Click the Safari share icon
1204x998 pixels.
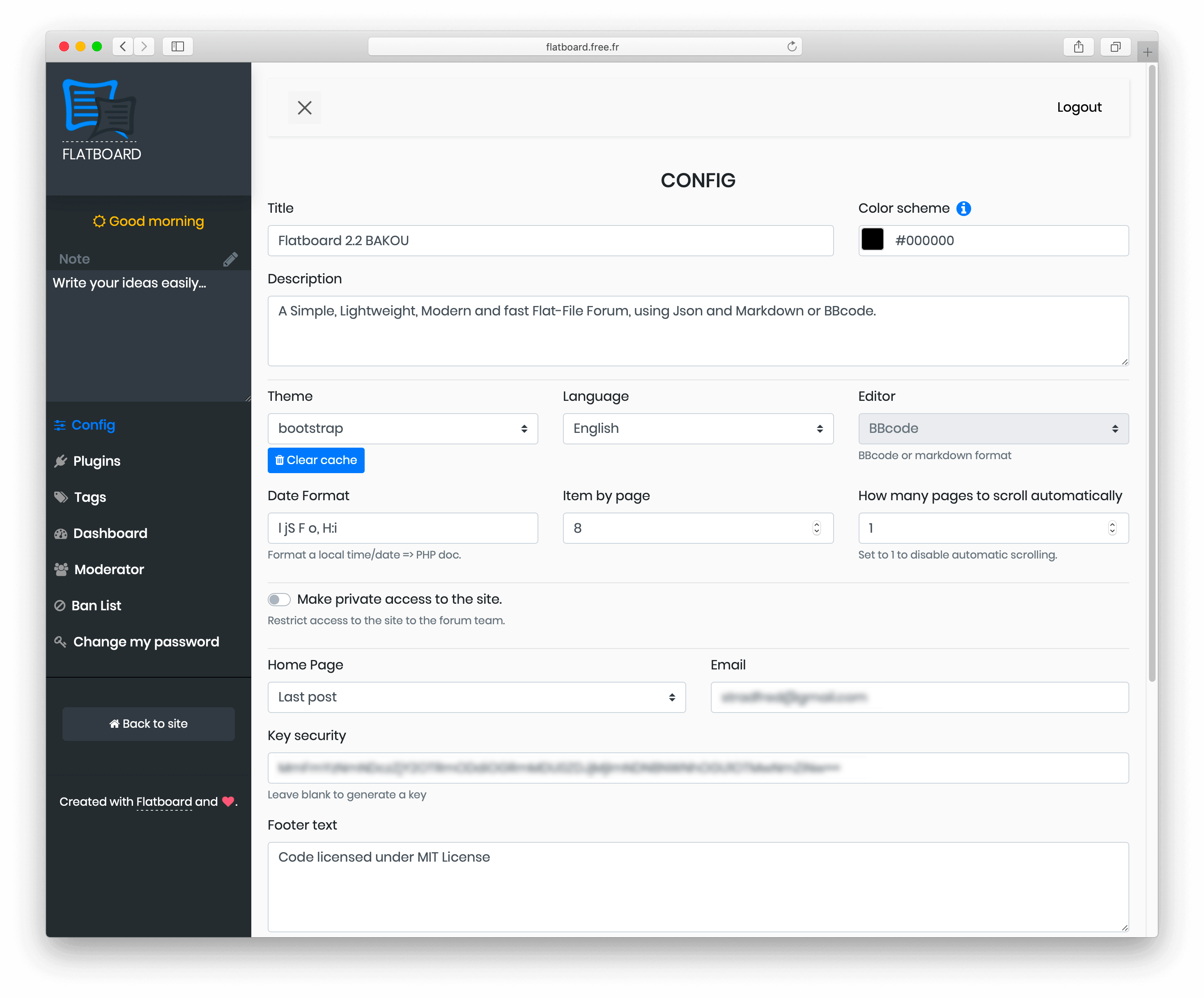(x=1078, y=47)
